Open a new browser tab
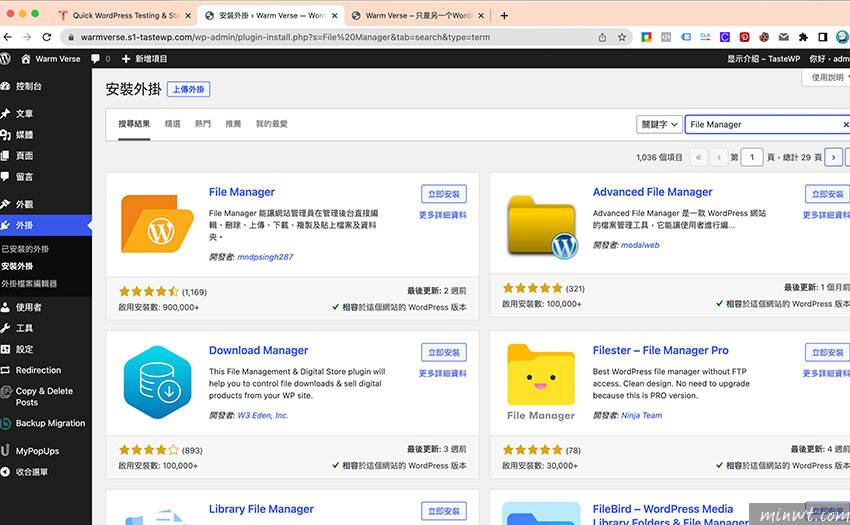This screenshot has width=850, height=525. [x=504, y=15]
